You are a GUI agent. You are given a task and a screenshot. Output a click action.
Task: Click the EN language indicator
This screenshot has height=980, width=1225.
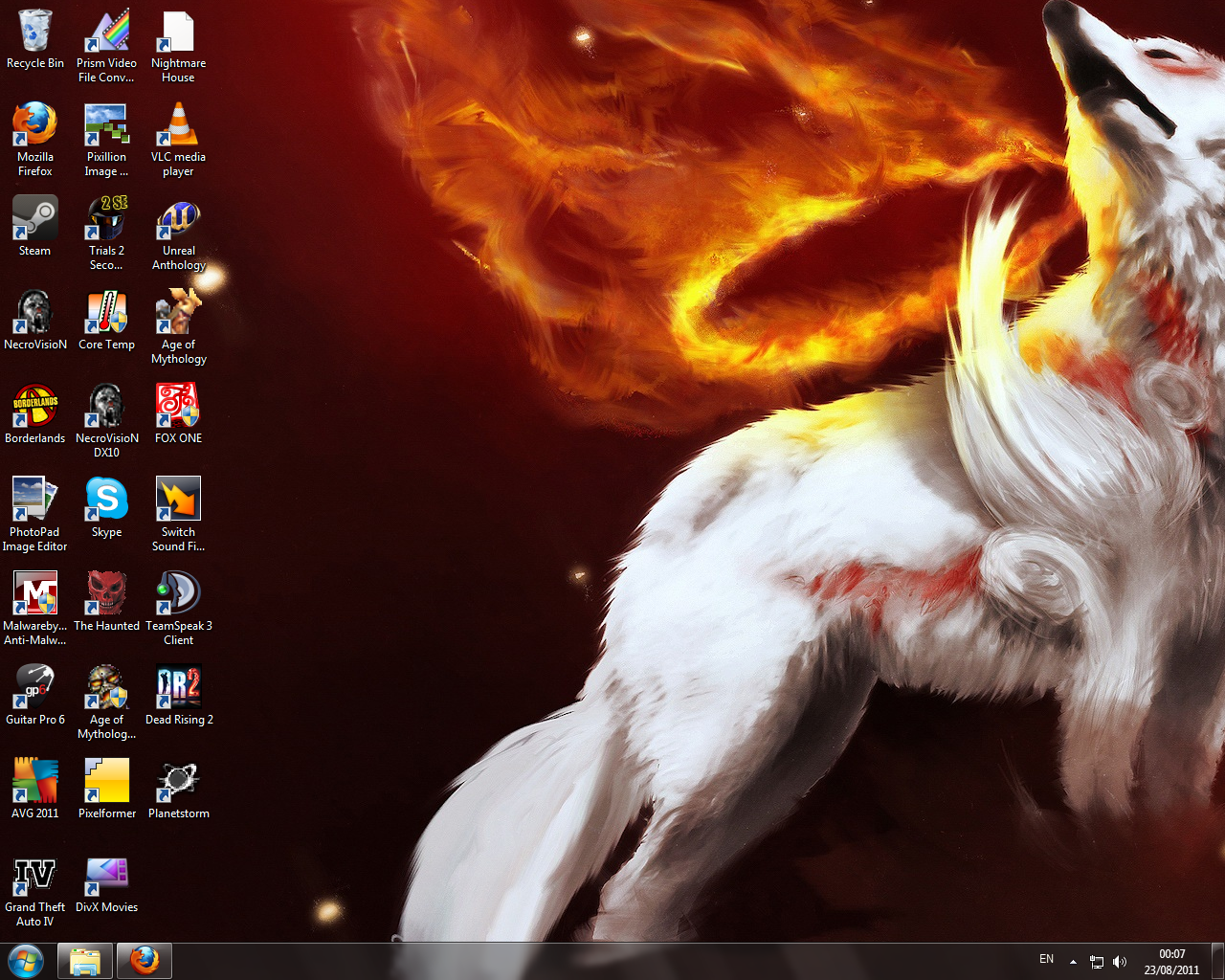point(1046,959)
